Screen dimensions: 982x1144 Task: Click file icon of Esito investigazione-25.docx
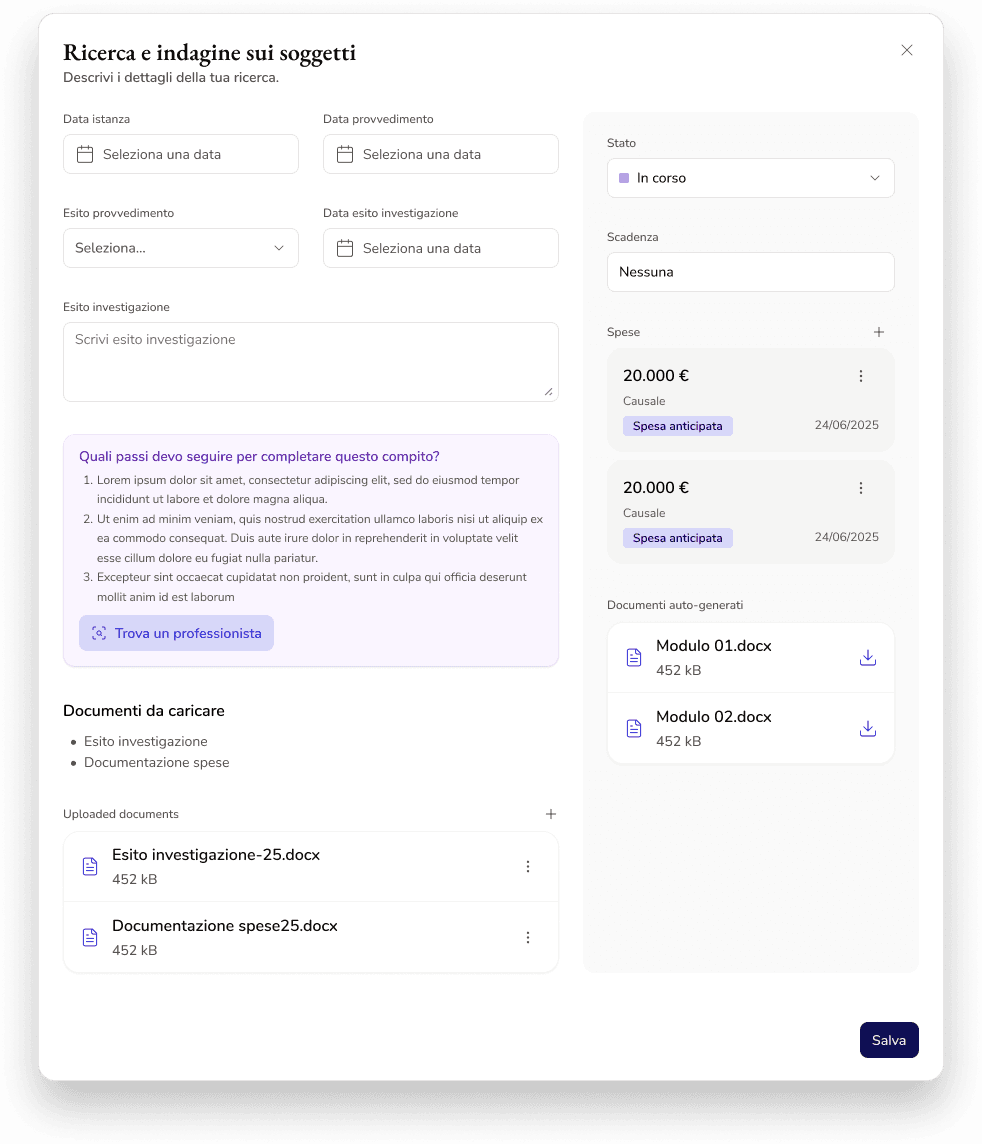90,867
